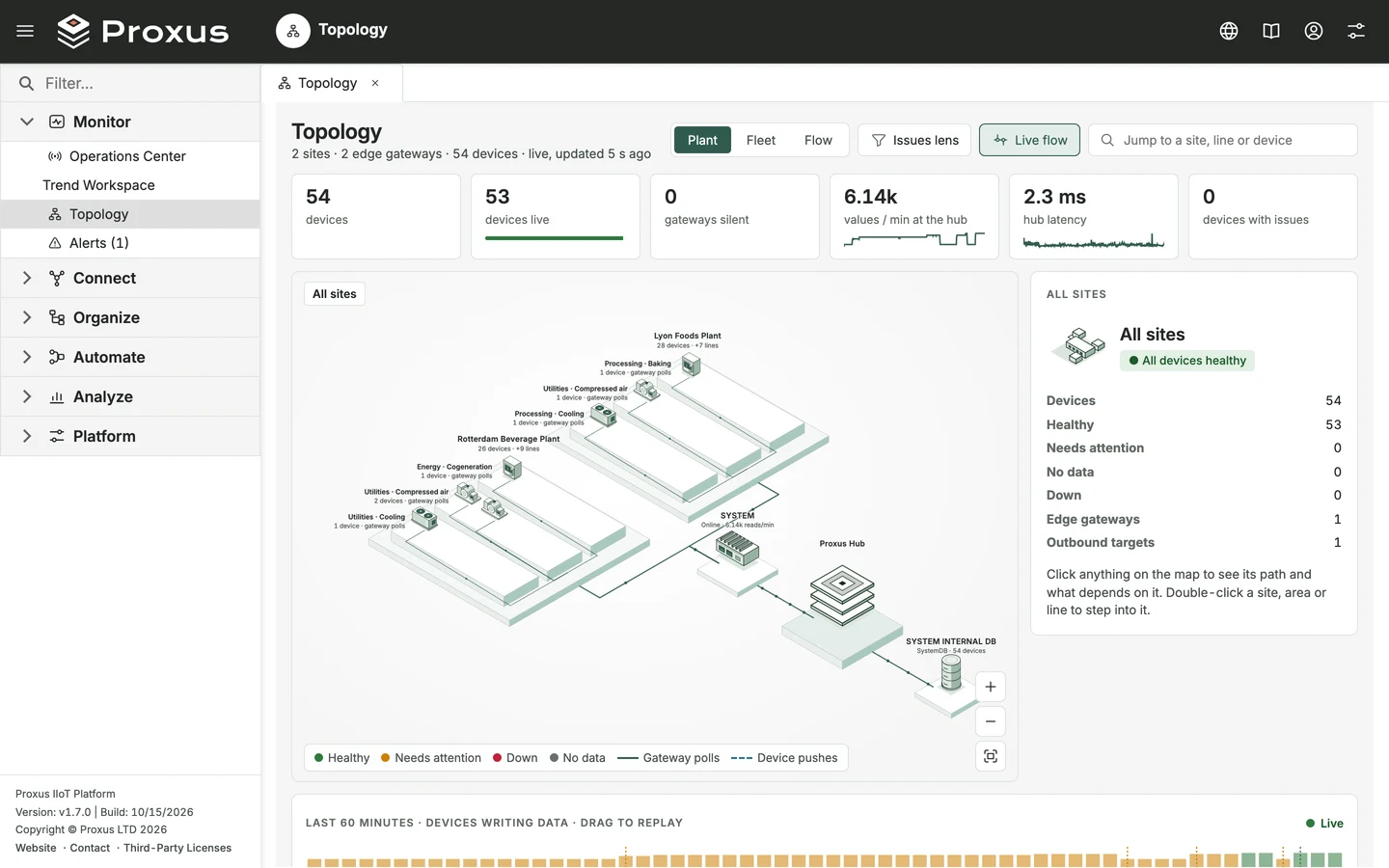Open Alerts (1) in sidebar
The height and width of the screenshot is (868, 1389).
point(130,243)
